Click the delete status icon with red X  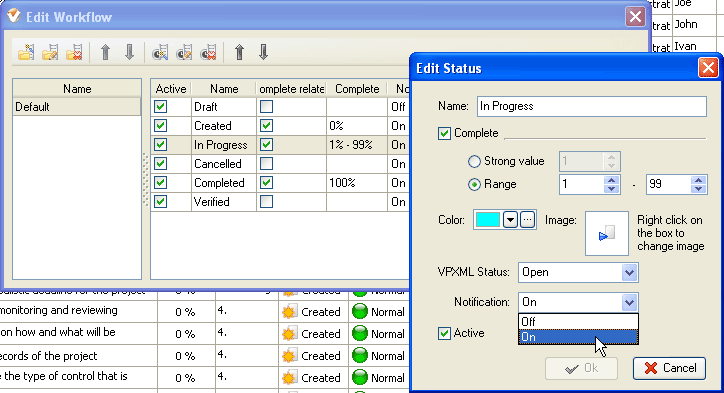[208, 52]
